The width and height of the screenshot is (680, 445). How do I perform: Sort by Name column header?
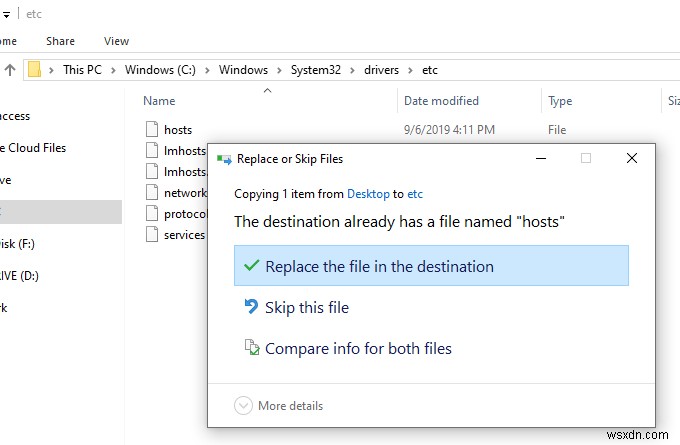click(159, 101)
